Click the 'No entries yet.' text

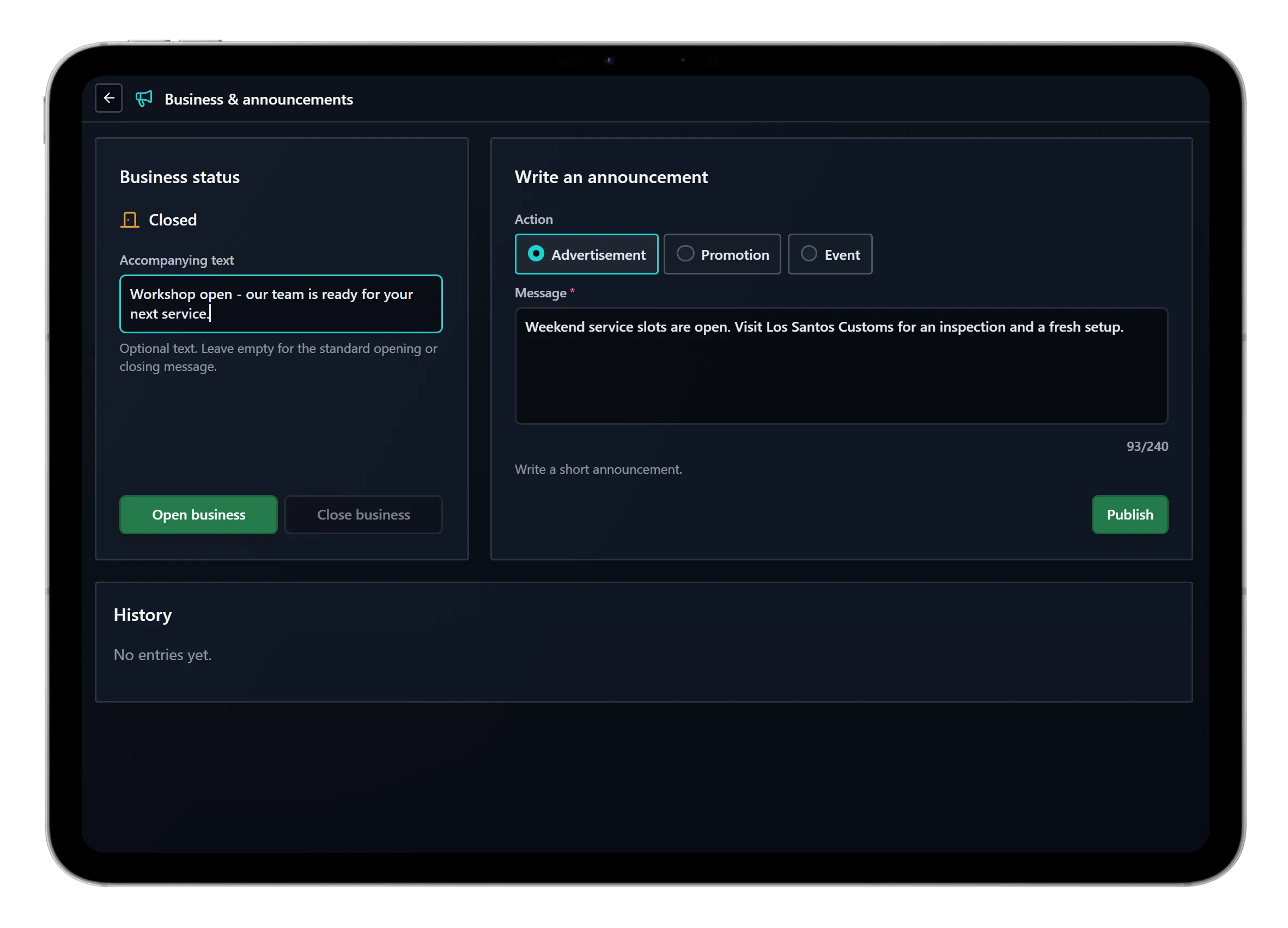pyautogui.click(x=162, y=655)
